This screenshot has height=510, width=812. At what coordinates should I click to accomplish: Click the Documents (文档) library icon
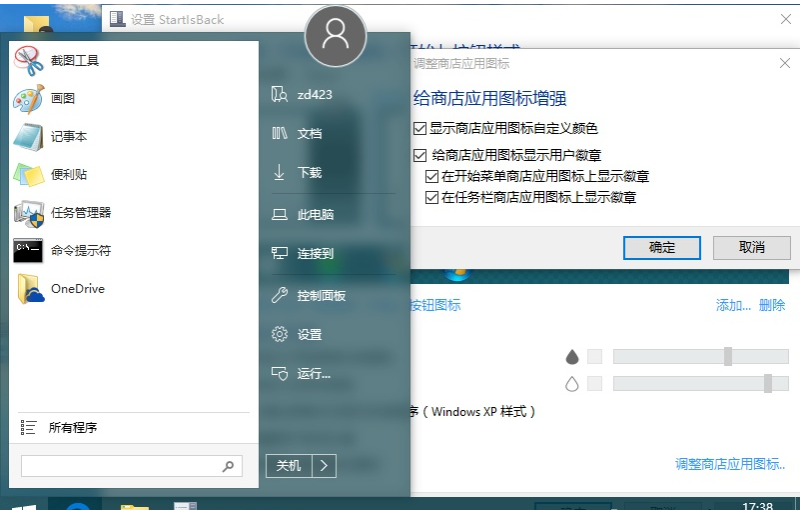pos(279,133)
